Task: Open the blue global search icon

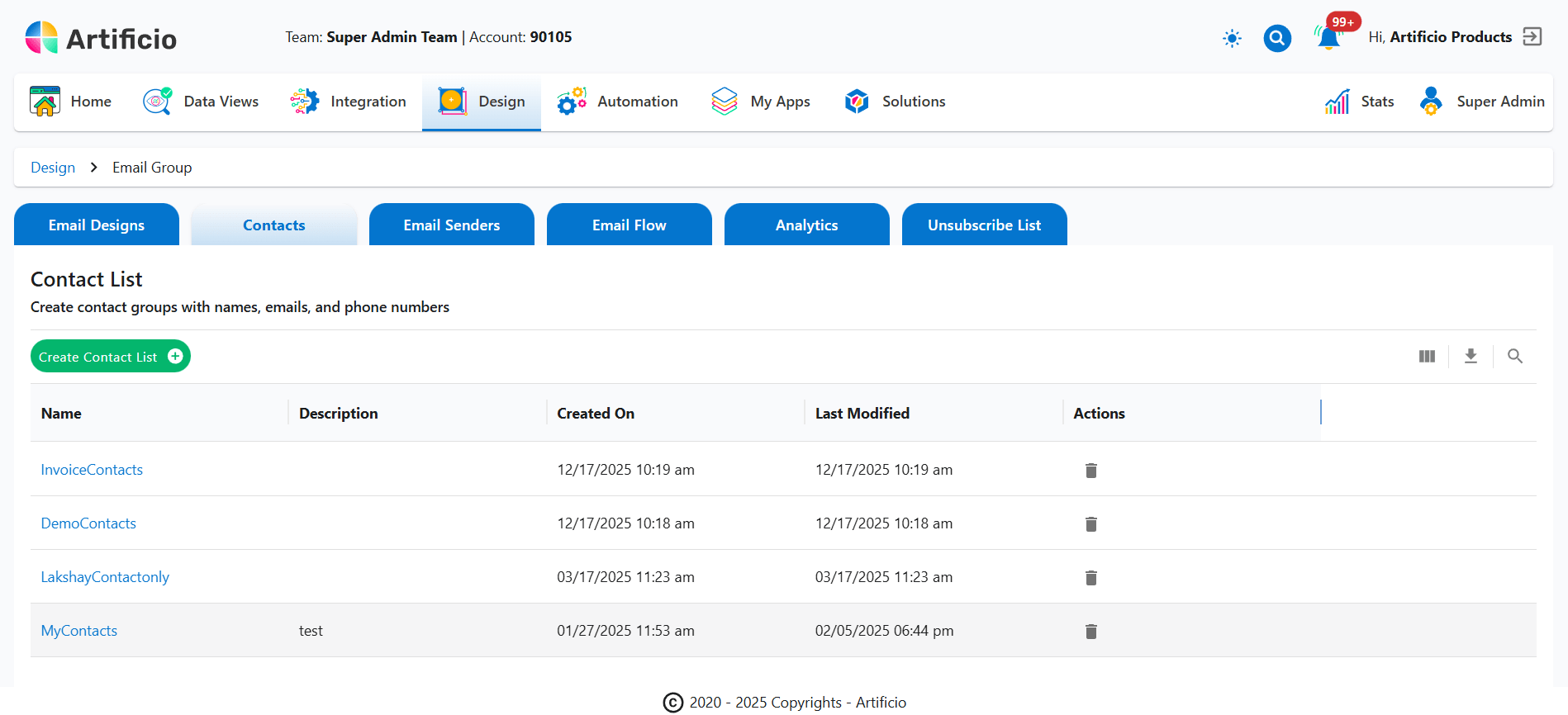Action: click(1276, 38)
